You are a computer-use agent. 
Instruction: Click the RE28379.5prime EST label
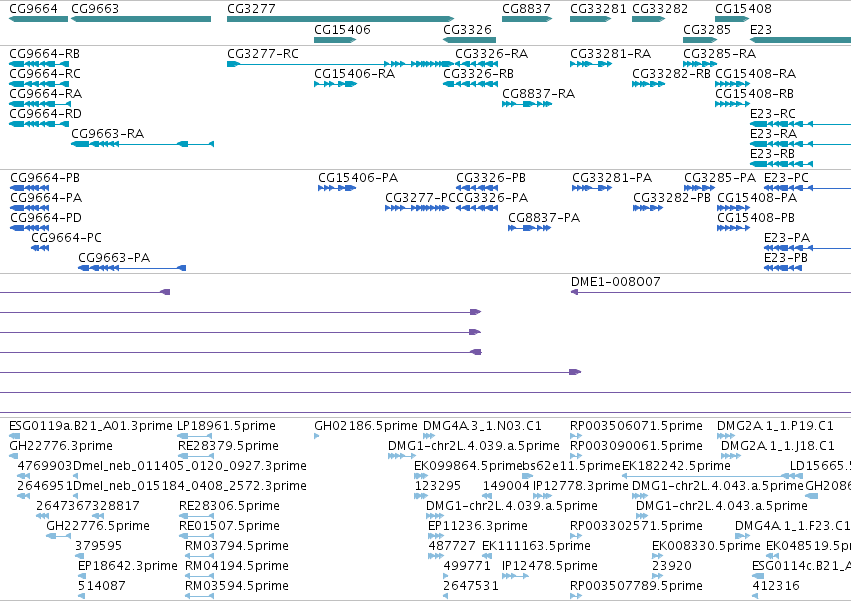pyautogui.click(x=228, y=446)
